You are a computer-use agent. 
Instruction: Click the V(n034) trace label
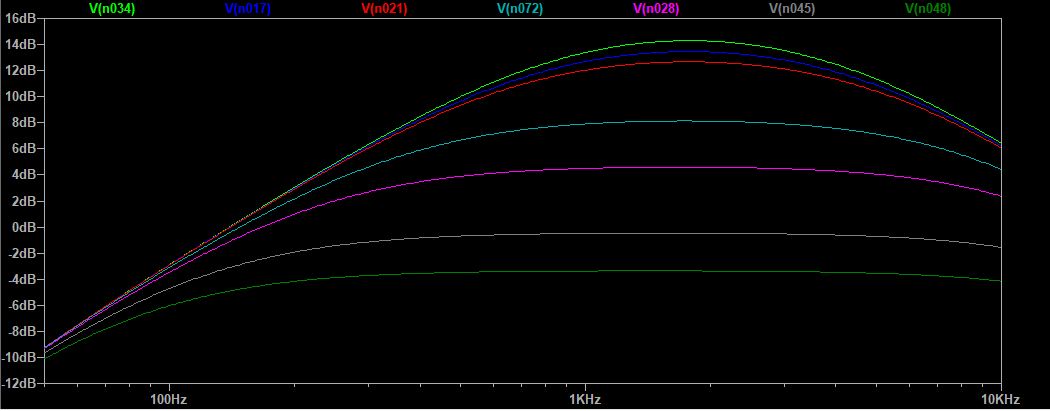click(x=112, y=9)
